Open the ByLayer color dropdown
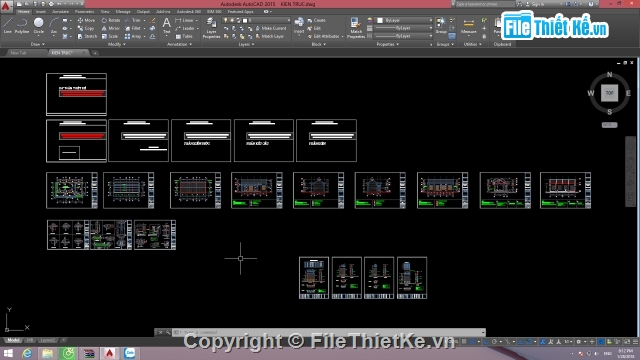The height and width of the screenshot is (360, 640). [x=404, y=20]
